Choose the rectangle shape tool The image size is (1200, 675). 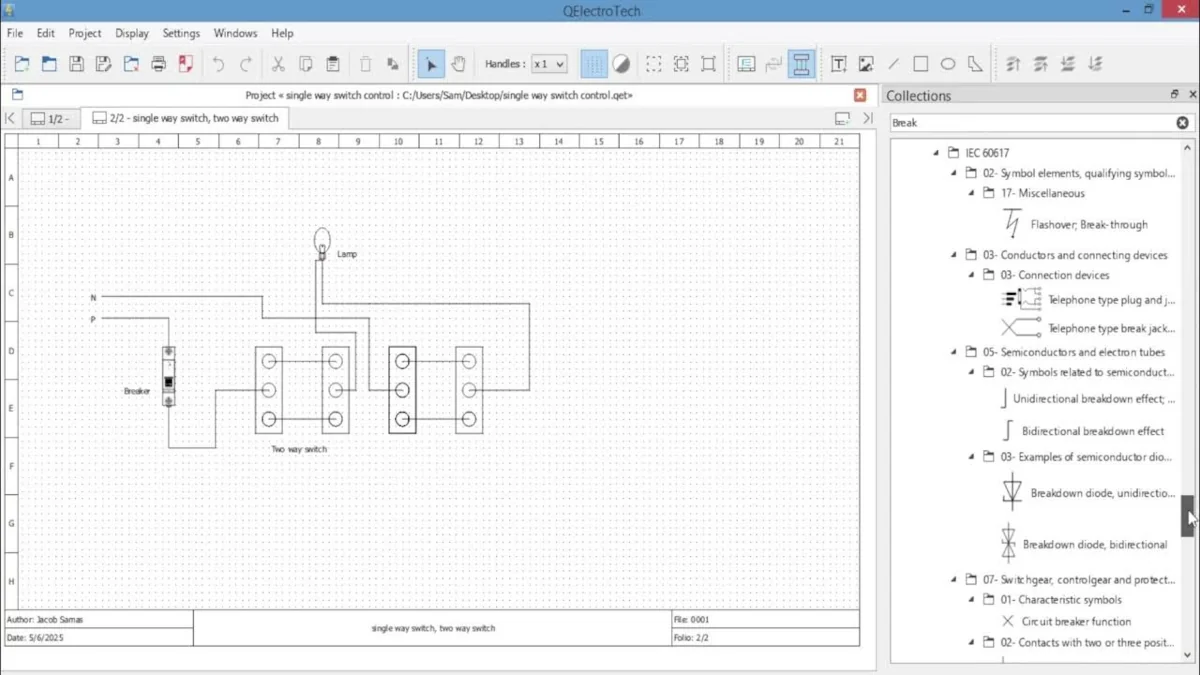click(921, 64)
